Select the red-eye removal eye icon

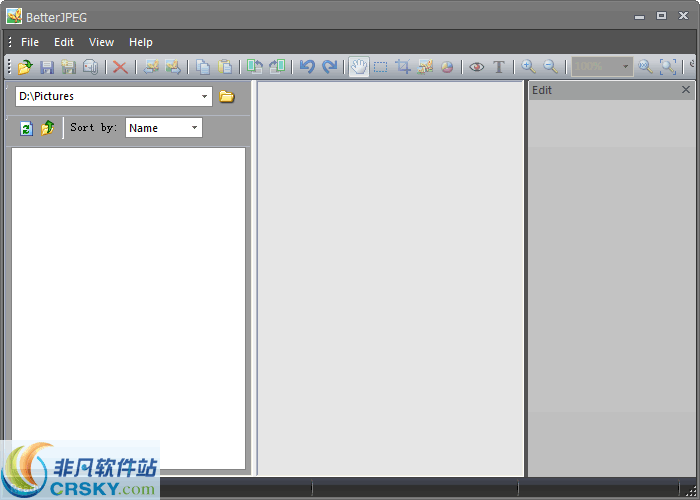pyautogui.click(x=477, y=67)
